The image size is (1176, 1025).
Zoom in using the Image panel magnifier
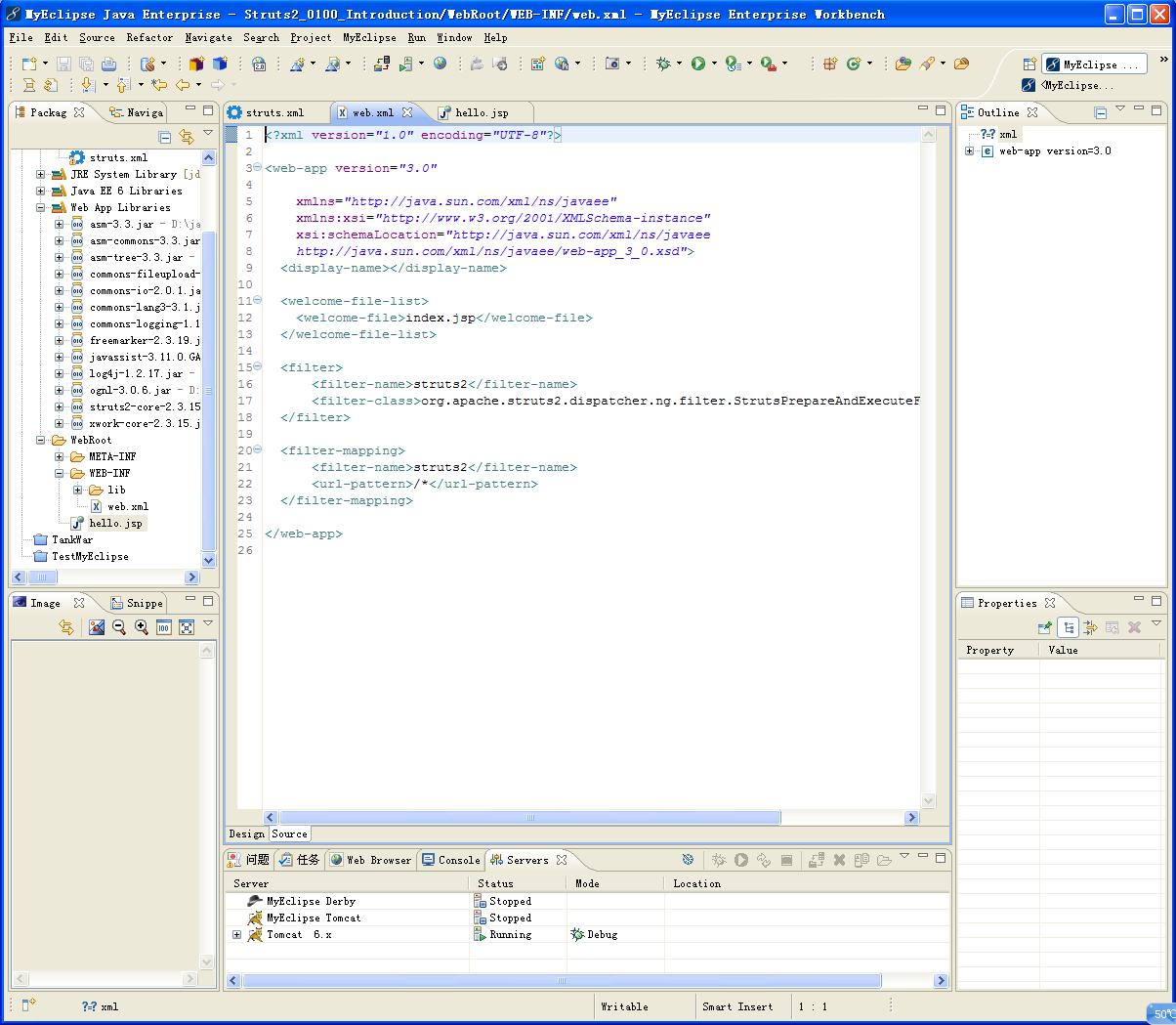point(142,627)
